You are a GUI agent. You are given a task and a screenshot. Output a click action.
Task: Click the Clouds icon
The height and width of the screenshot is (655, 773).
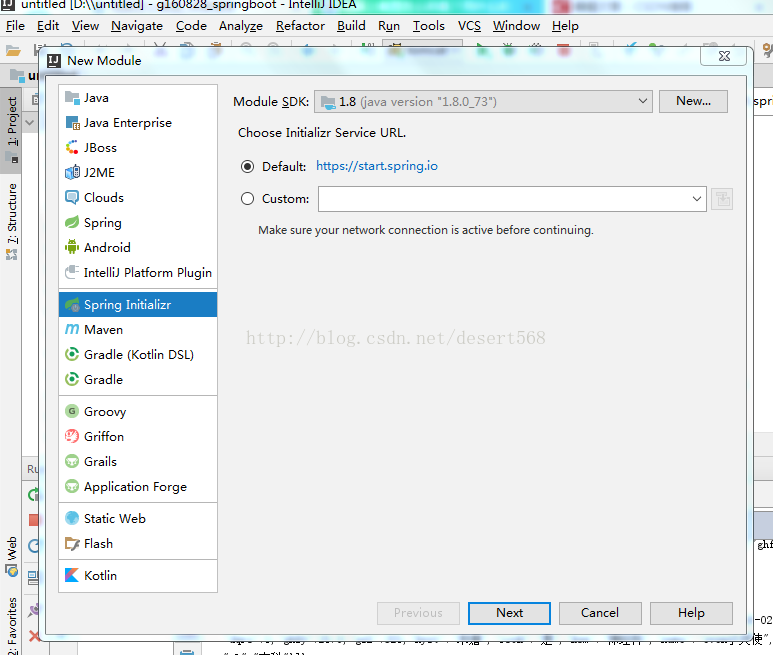click(72, 198)
